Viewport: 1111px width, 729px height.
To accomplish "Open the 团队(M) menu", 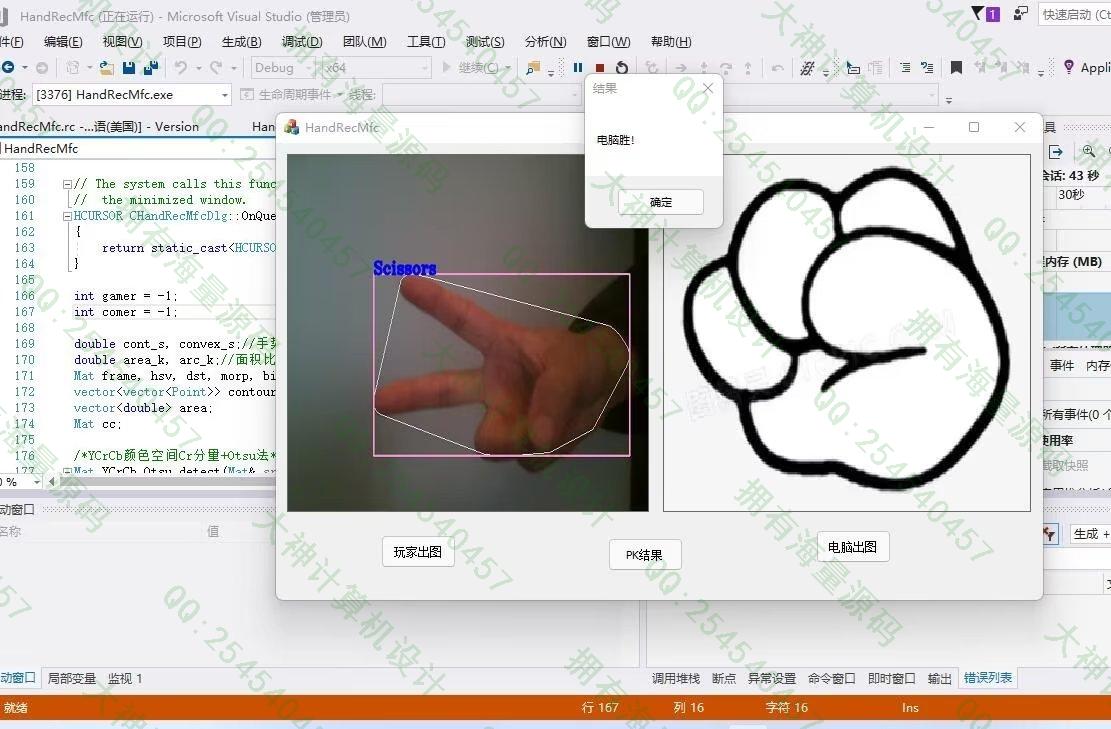I will [x=364, y=42].
